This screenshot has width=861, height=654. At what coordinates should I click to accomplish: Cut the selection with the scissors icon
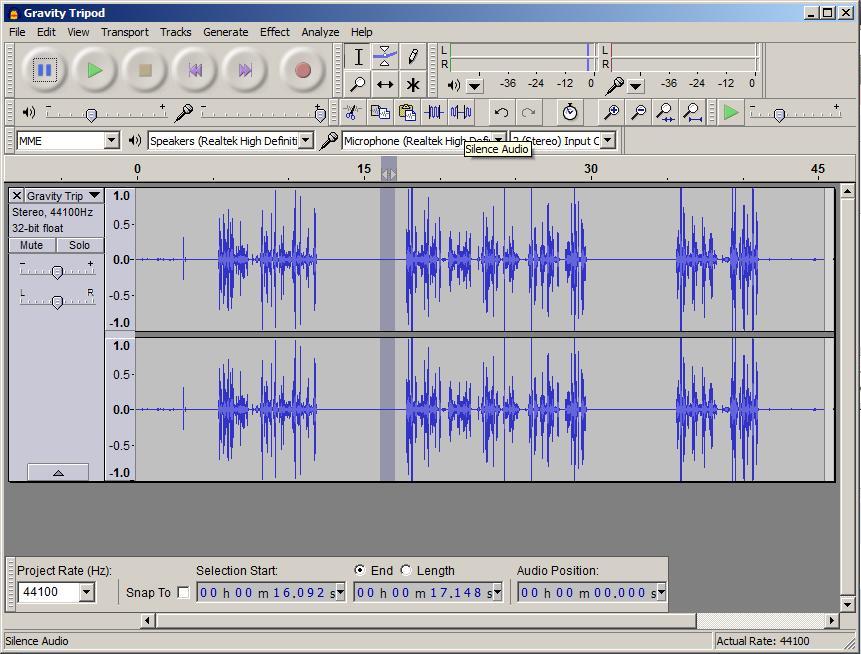(352, 113)
